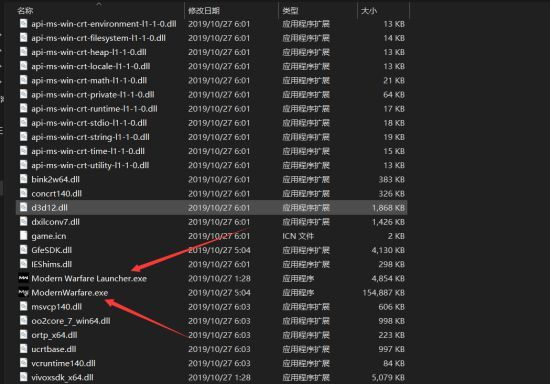Image resolution: width=550 pixels, height=384 pixels.
Task: Sort files by the 名称 column header
Action: coord(25,11)
